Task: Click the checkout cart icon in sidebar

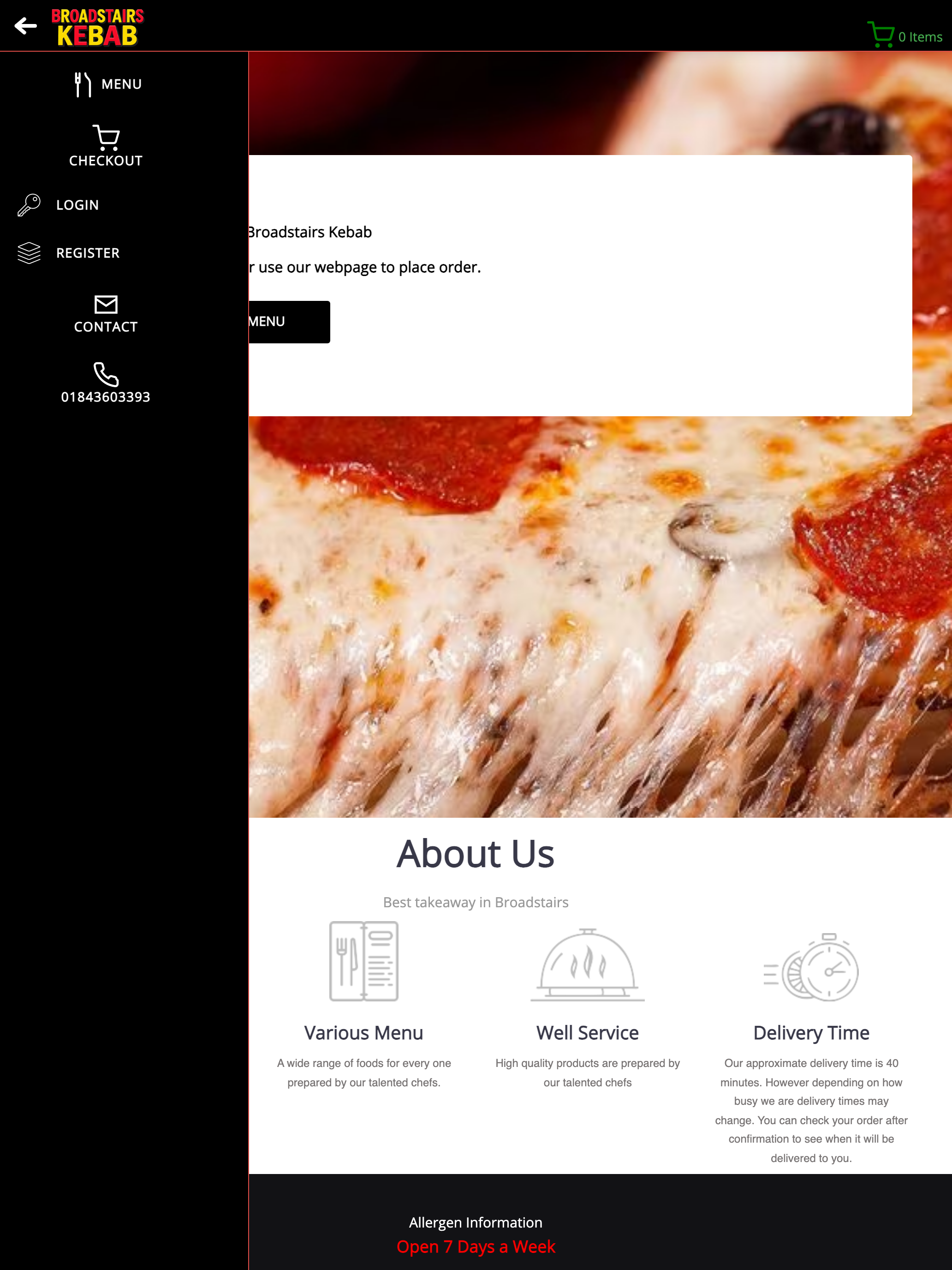Action: [106, 138]
